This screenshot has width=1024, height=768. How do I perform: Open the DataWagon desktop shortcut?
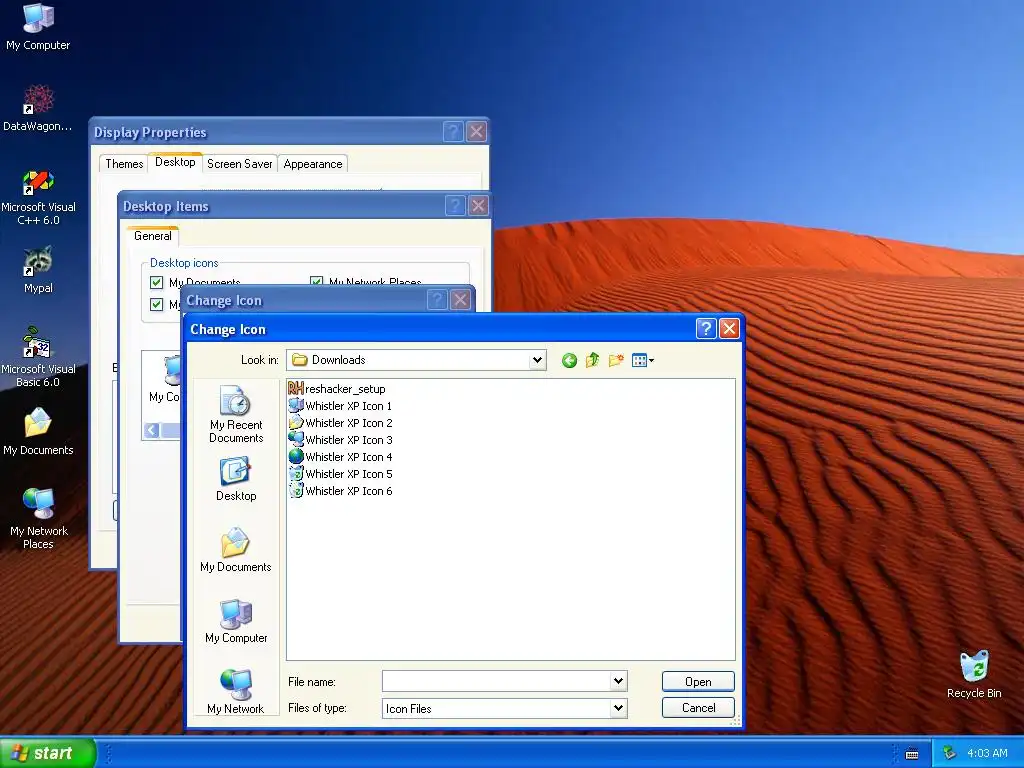[x=38, y=108]
